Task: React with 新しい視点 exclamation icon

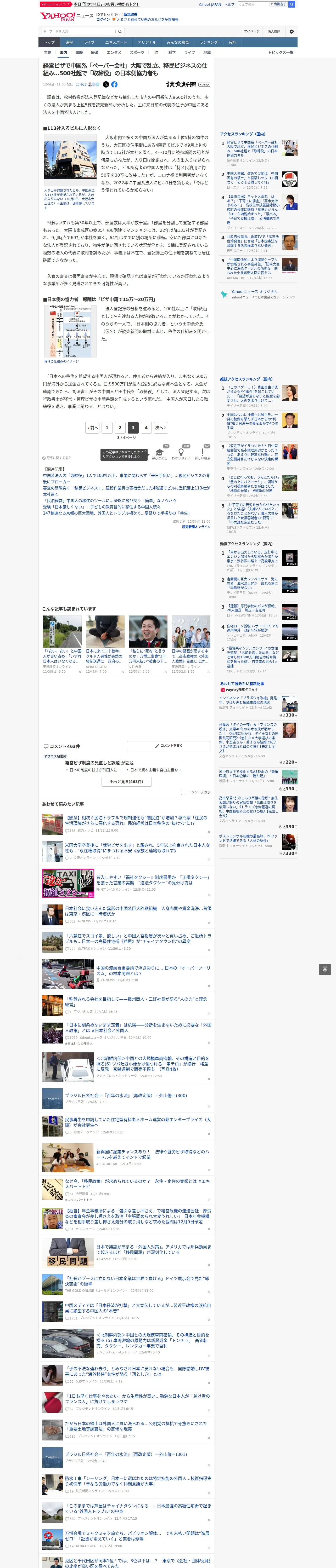Action: [x=203, y=452]
